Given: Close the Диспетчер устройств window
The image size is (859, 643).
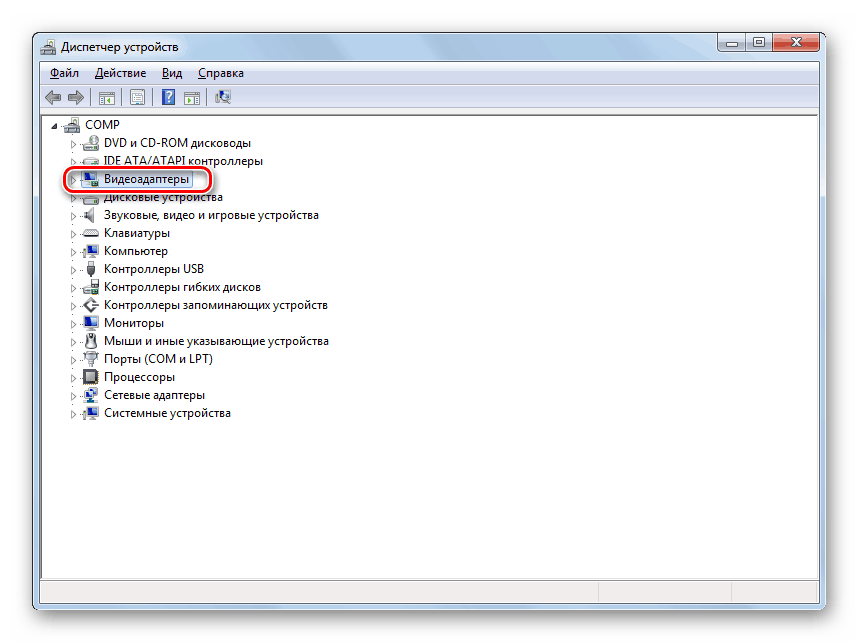Looking at the screenshot, I should 796,43.
